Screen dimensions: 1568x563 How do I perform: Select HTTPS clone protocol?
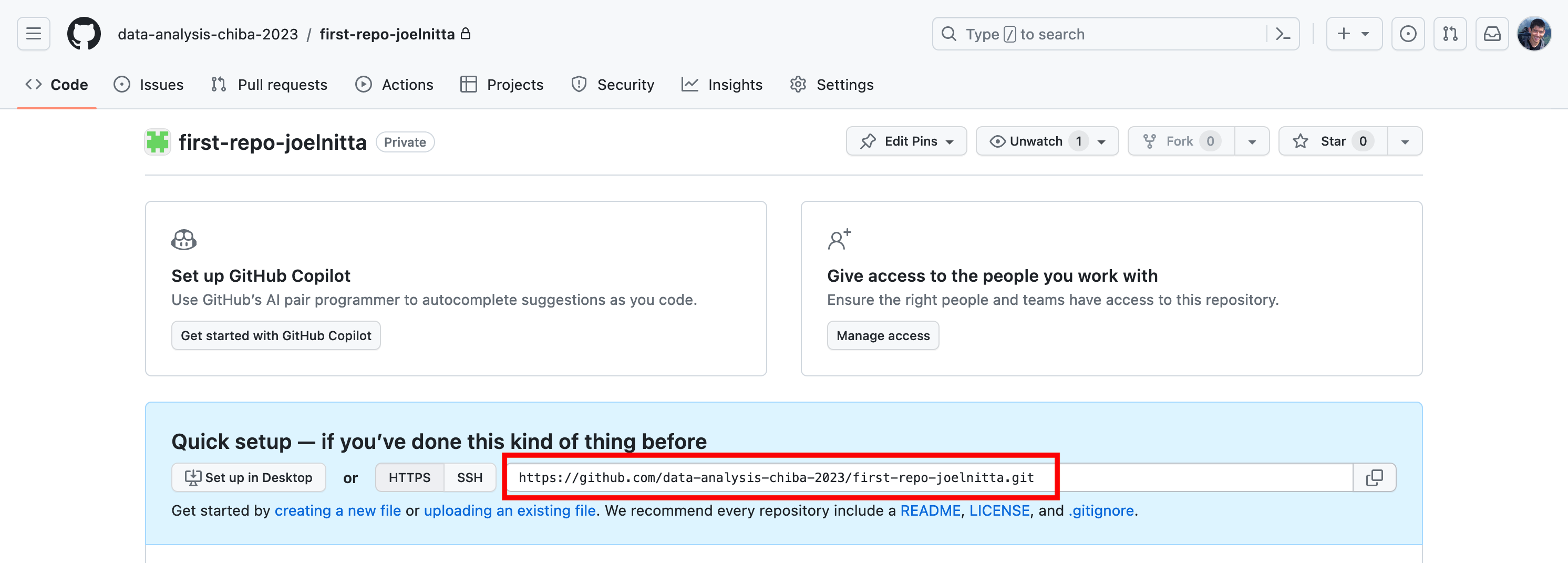[409, 478]
